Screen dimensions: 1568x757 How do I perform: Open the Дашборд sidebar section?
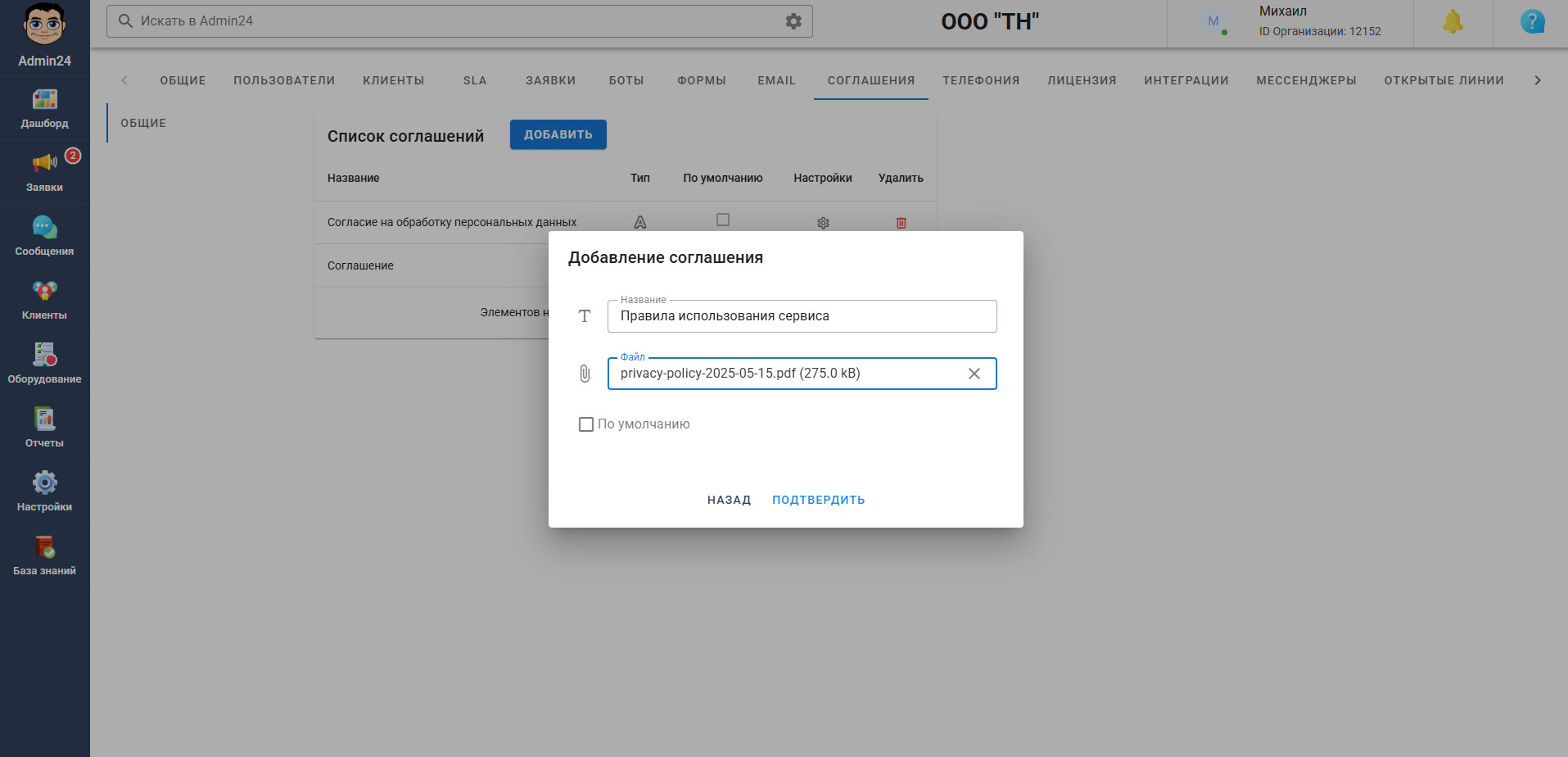tap(44, 109)
